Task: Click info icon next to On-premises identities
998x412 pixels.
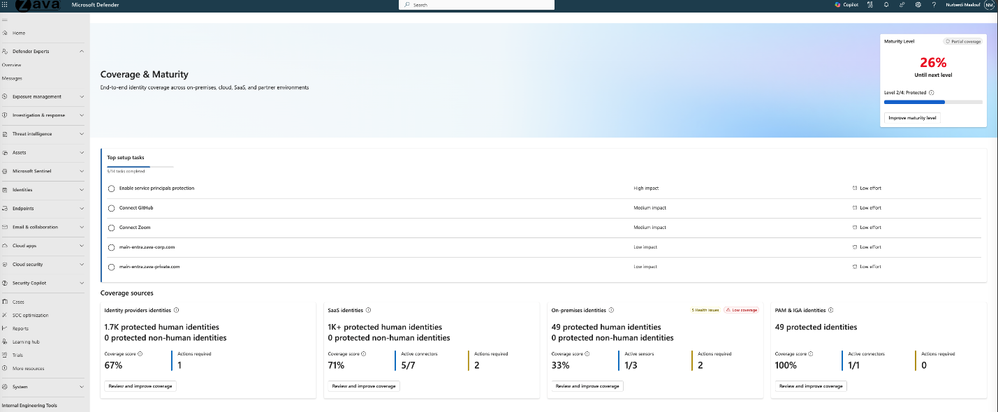Action: pos(611,310)
